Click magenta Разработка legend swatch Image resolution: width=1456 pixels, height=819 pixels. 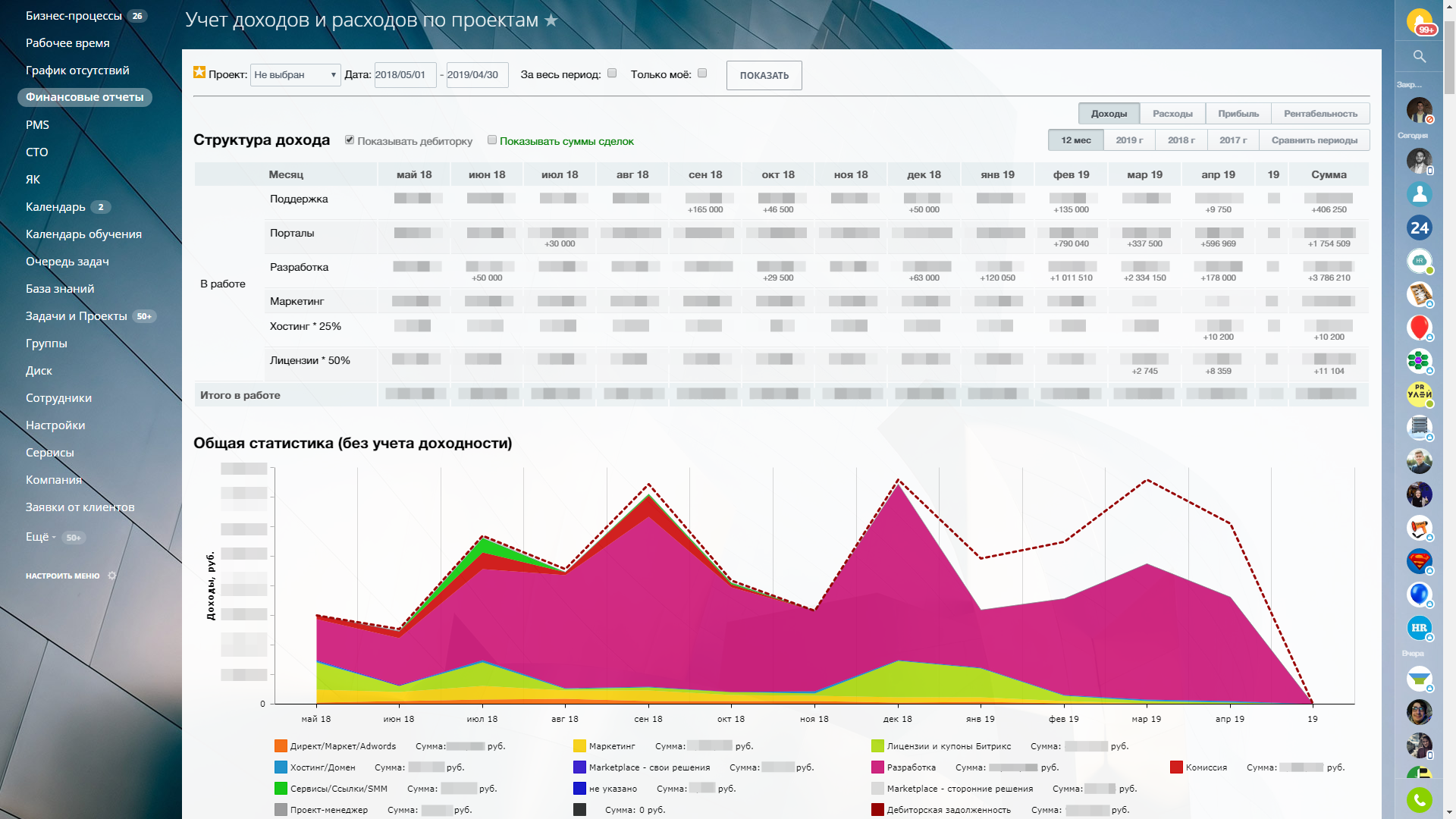pos(877,767)
